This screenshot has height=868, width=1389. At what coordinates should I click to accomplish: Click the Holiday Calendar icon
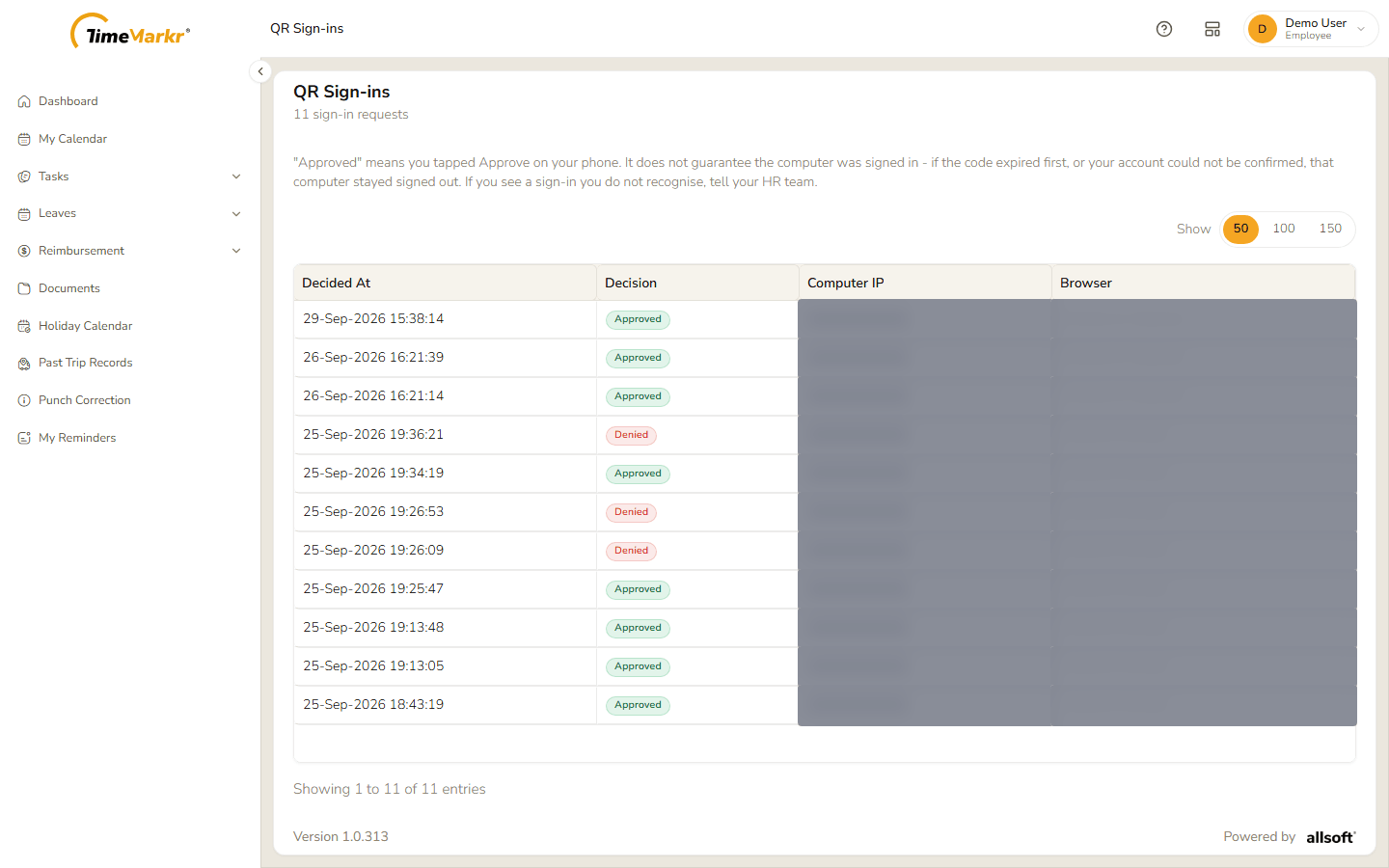(24, 326)
